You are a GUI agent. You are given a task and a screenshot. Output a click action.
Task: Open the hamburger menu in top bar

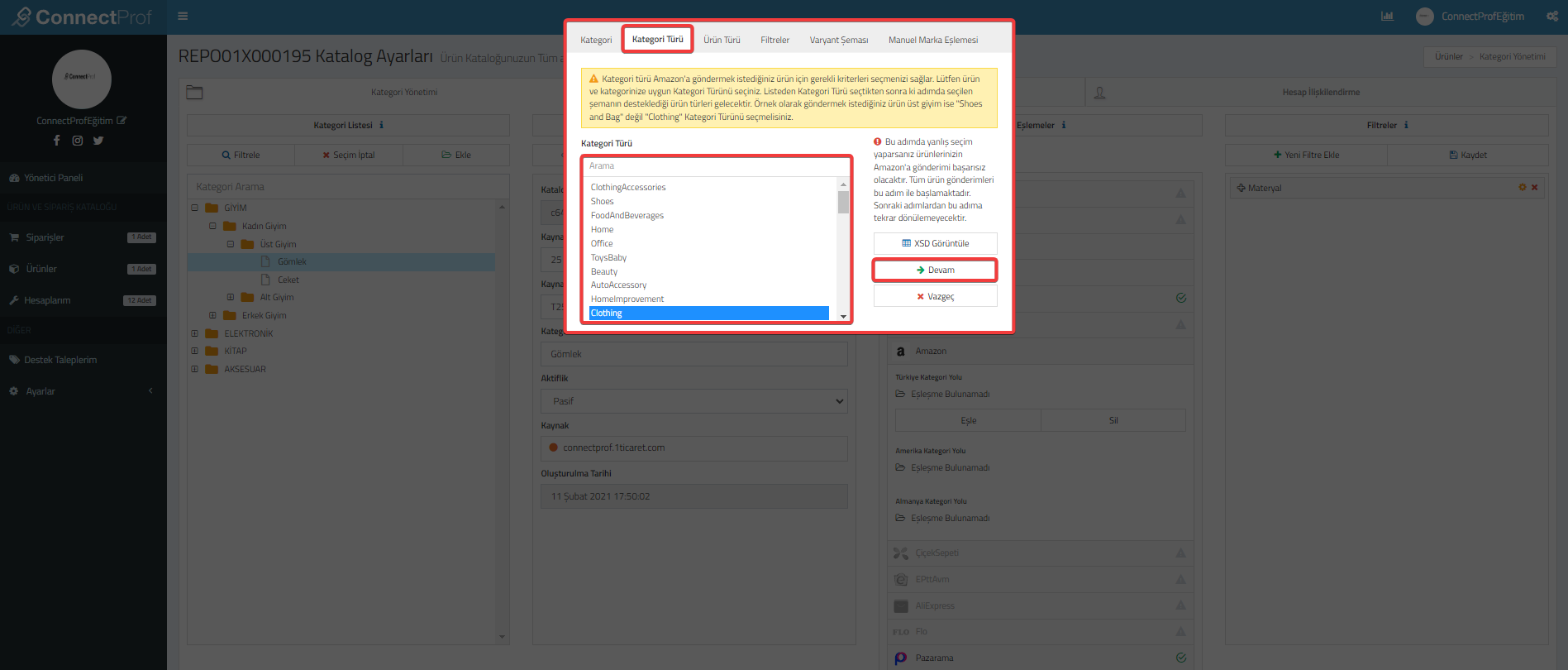tap(183, 16)
